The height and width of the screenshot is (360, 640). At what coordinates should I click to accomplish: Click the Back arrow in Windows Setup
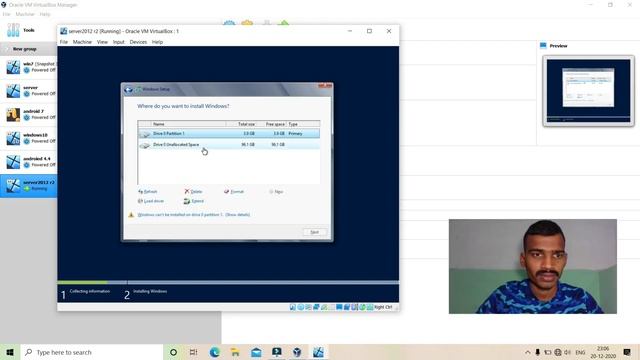pos(128,89)
